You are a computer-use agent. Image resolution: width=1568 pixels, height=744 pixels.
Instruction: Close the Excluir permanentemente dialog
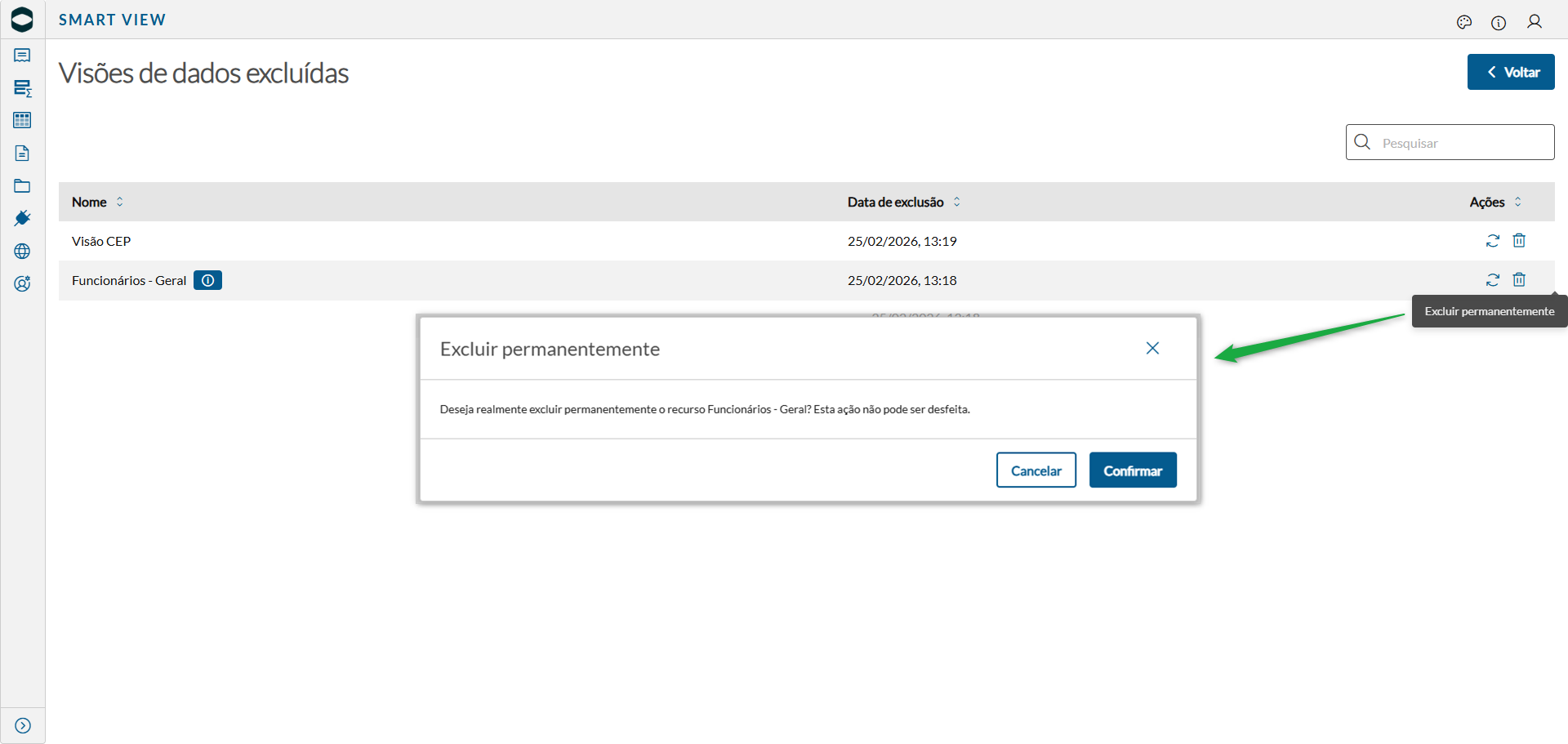click(x=1152, y=348)
